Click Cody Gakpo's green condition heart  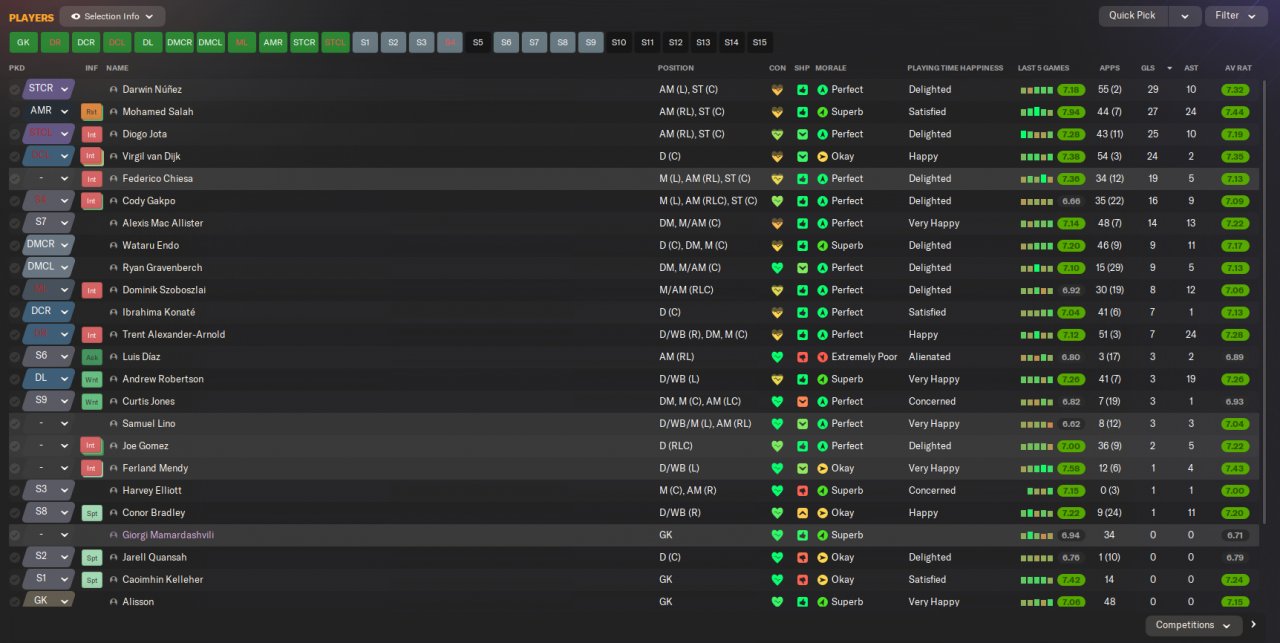point(777,201)
